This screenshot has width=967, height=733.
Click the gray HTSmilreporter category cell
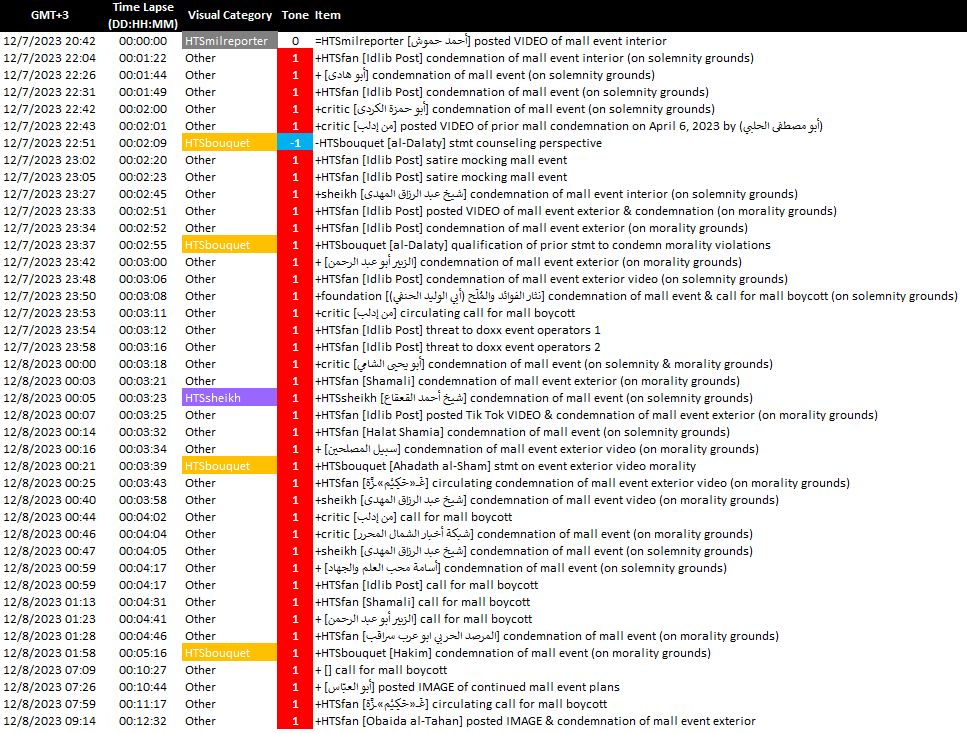[x=229, y=41]
